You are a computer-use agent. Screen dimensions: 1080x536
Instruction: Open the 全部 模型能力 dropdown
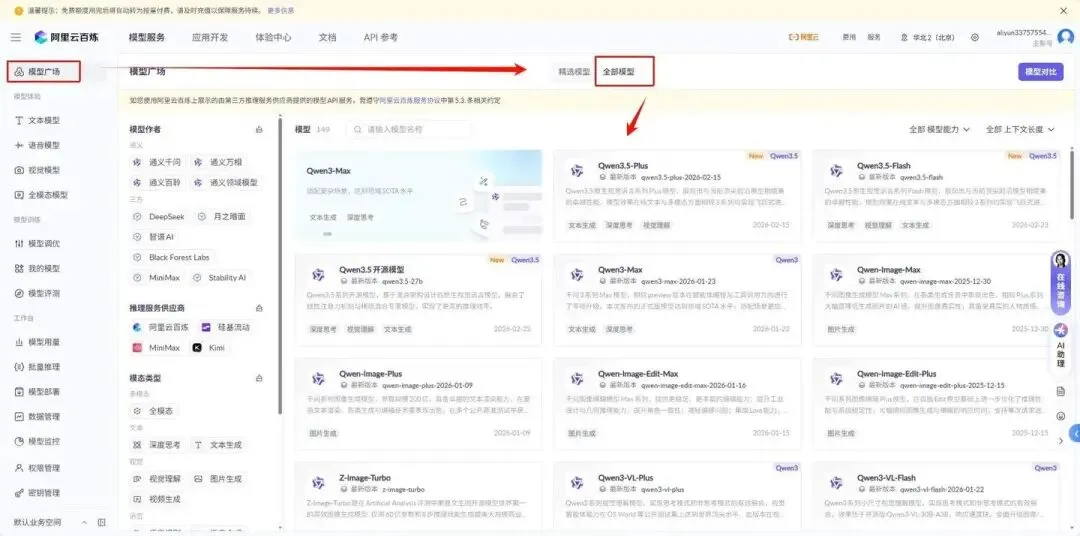(x=939, y=129)
